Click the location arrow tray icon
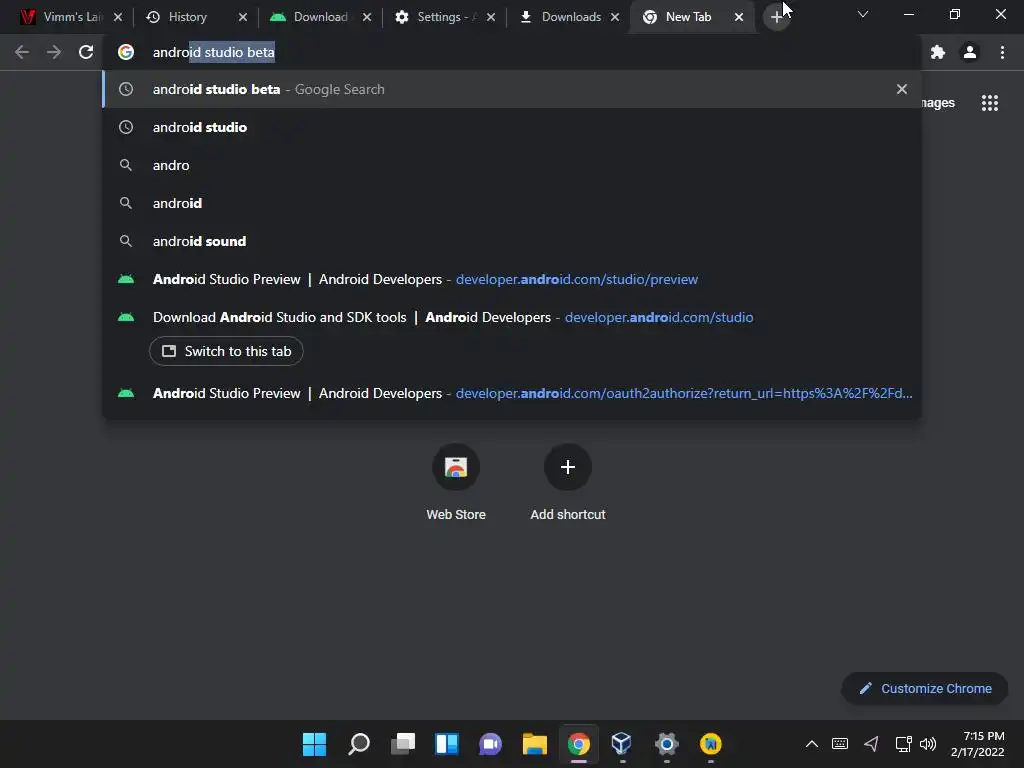This screenshot has height=768, width=1024. click(x=871, y=744)
